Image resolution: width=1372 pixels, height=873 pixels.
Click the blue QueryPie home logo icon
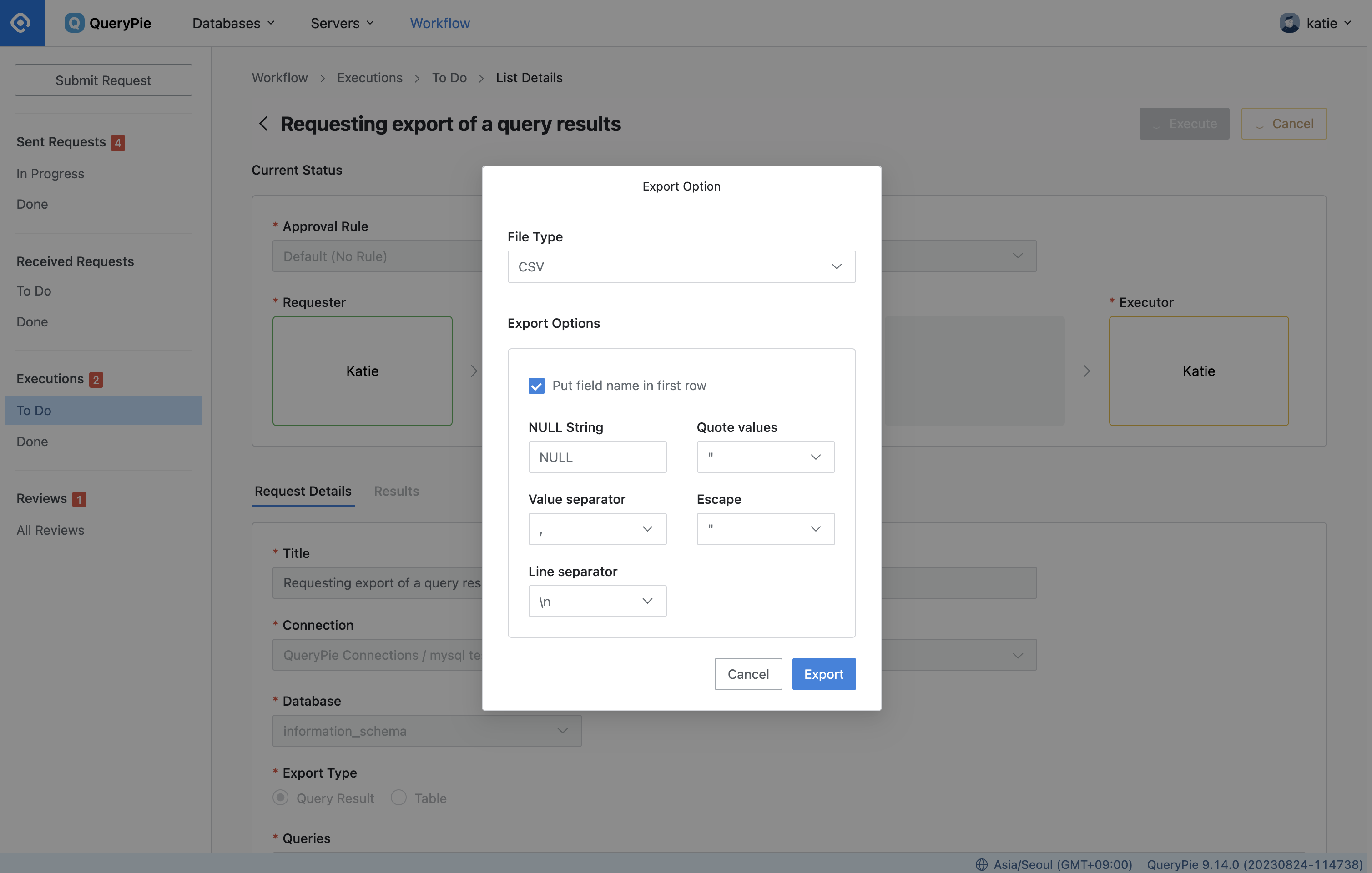click(x=22, y=23)
